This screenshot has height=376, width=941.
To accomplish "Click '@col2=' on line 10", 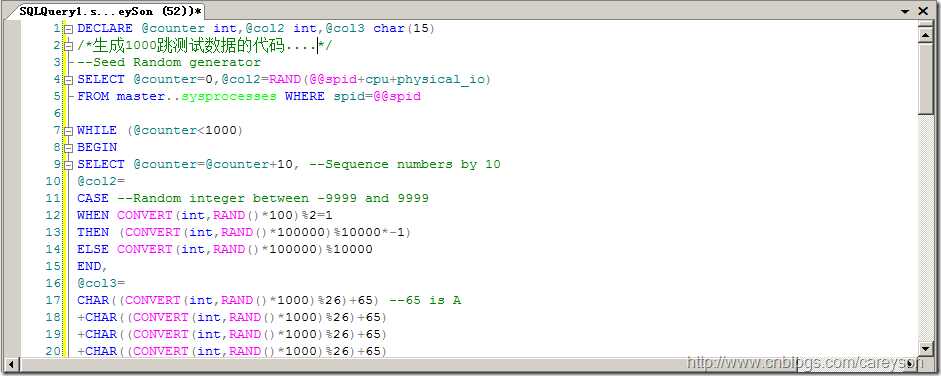I will pyautogui.click(x=101, y=181).
